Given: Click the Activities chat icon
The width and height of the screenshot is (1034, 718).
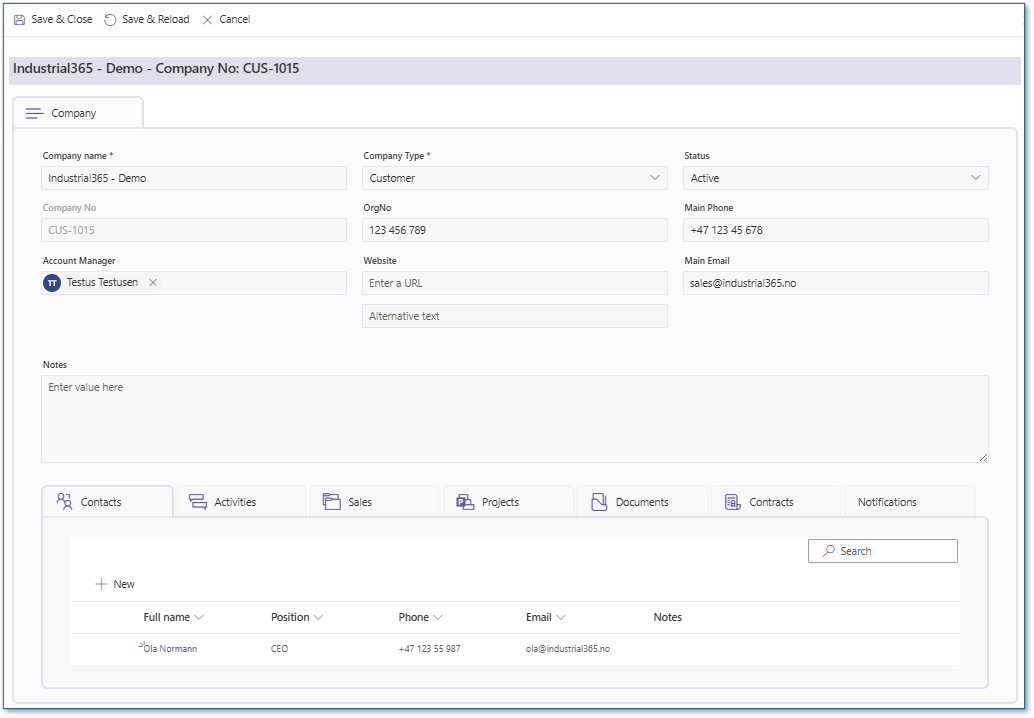Looking at the screenshot, I should (x=198, y=502).
